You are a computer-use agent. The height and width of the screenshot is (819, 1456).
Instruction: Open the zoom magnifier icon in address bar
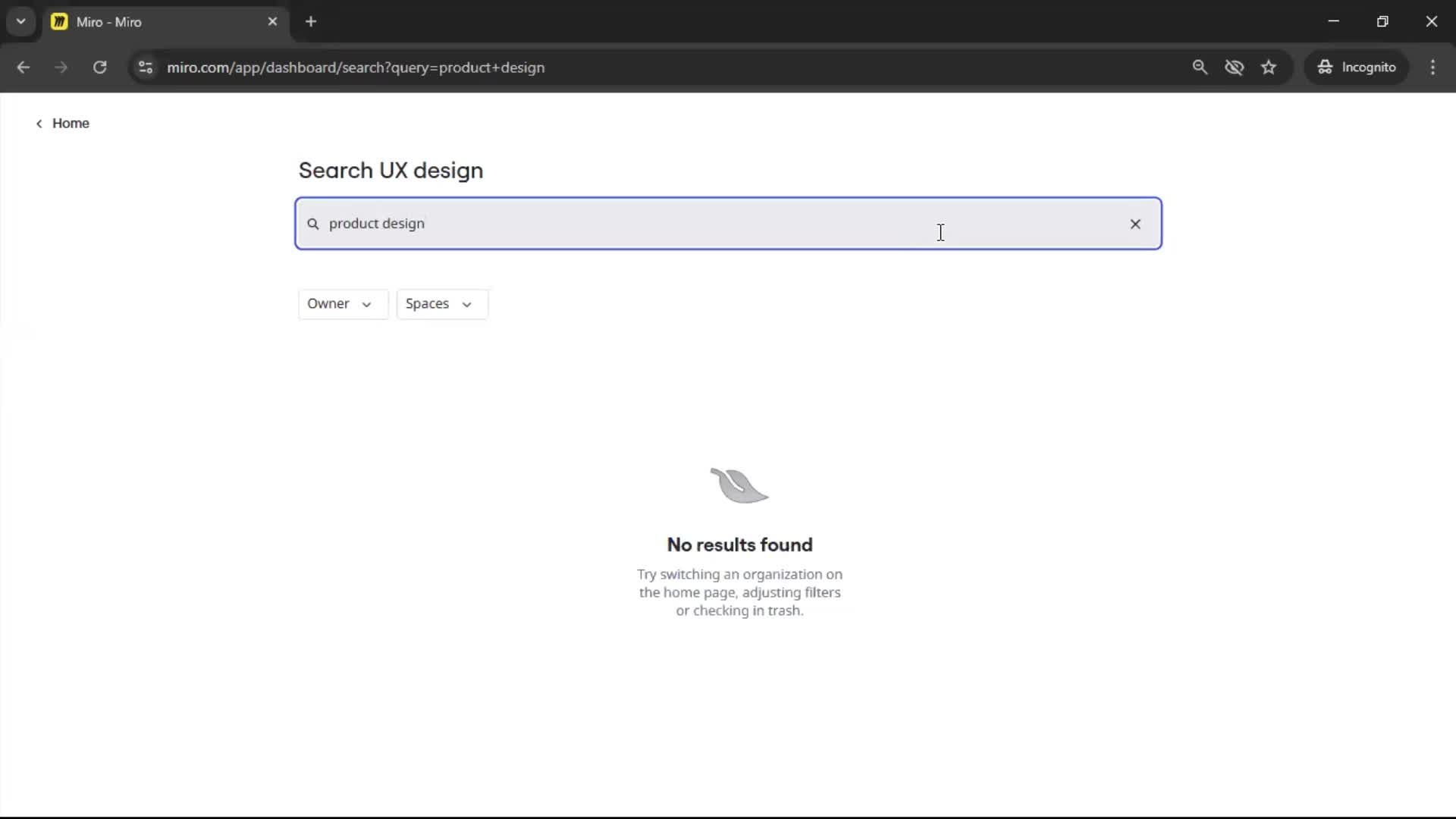[1200, 67]
